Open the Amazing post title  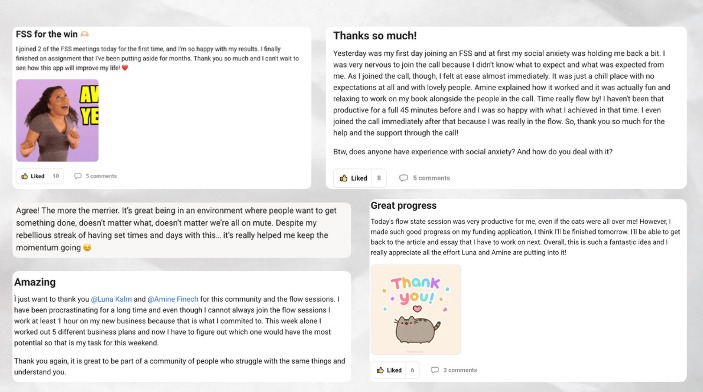35,282
